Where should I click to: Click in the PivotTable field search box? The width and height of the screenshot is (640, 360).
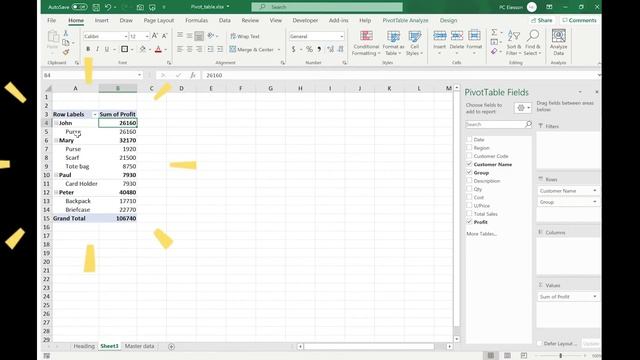[x=495, y=124]
